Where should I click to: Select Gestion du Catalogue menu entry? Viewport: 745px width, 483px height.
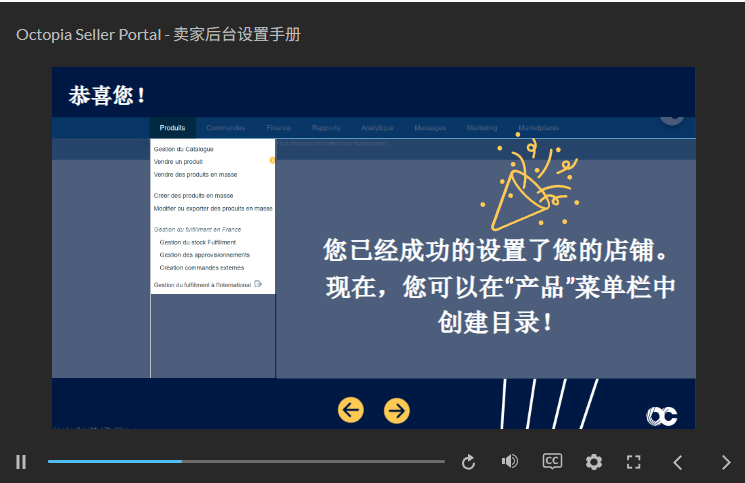click(183, 149)
